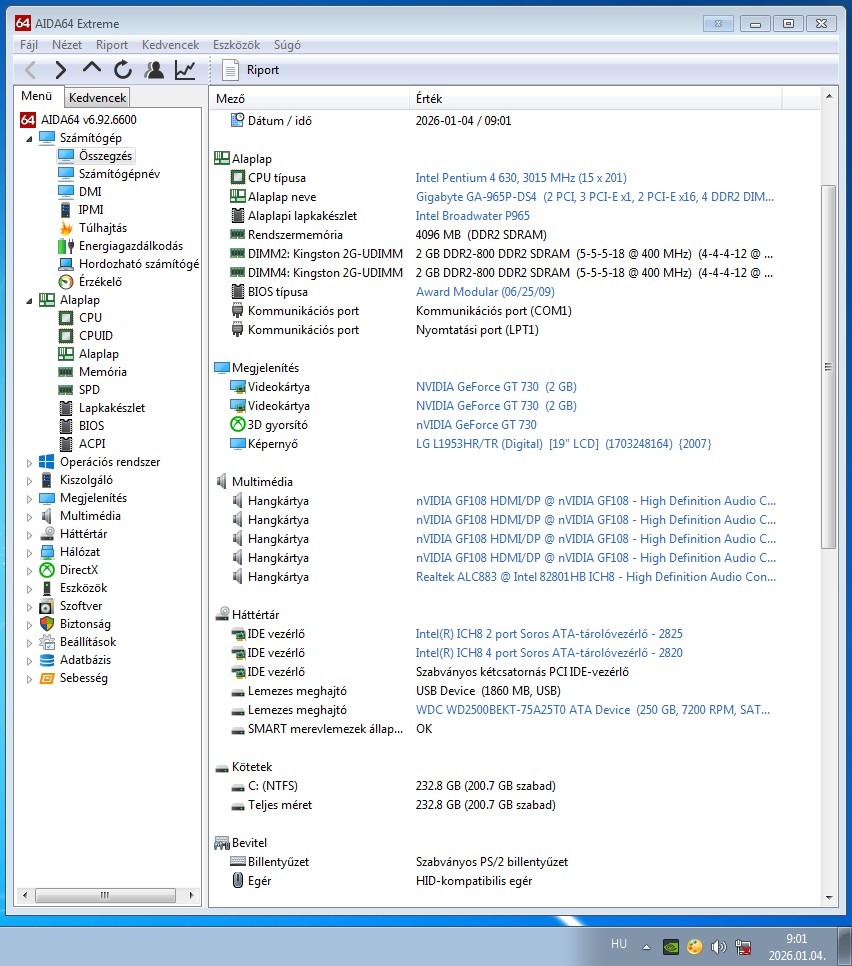The image size is (852, 966).
Task: Select the Érzékelő sensor icon item
Action: pos(66,282)
